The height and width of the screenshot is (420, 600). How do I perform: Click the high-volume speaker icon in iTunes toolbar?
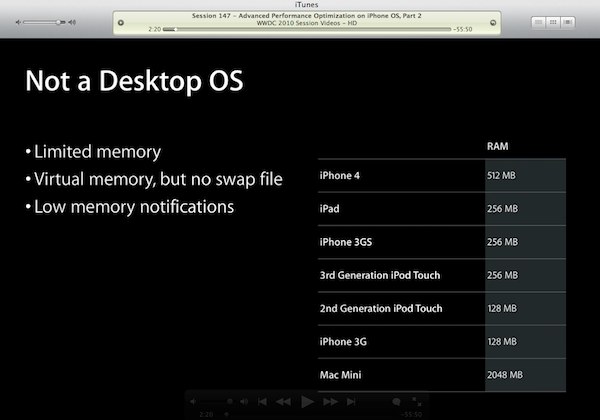(x=72, y=23)
